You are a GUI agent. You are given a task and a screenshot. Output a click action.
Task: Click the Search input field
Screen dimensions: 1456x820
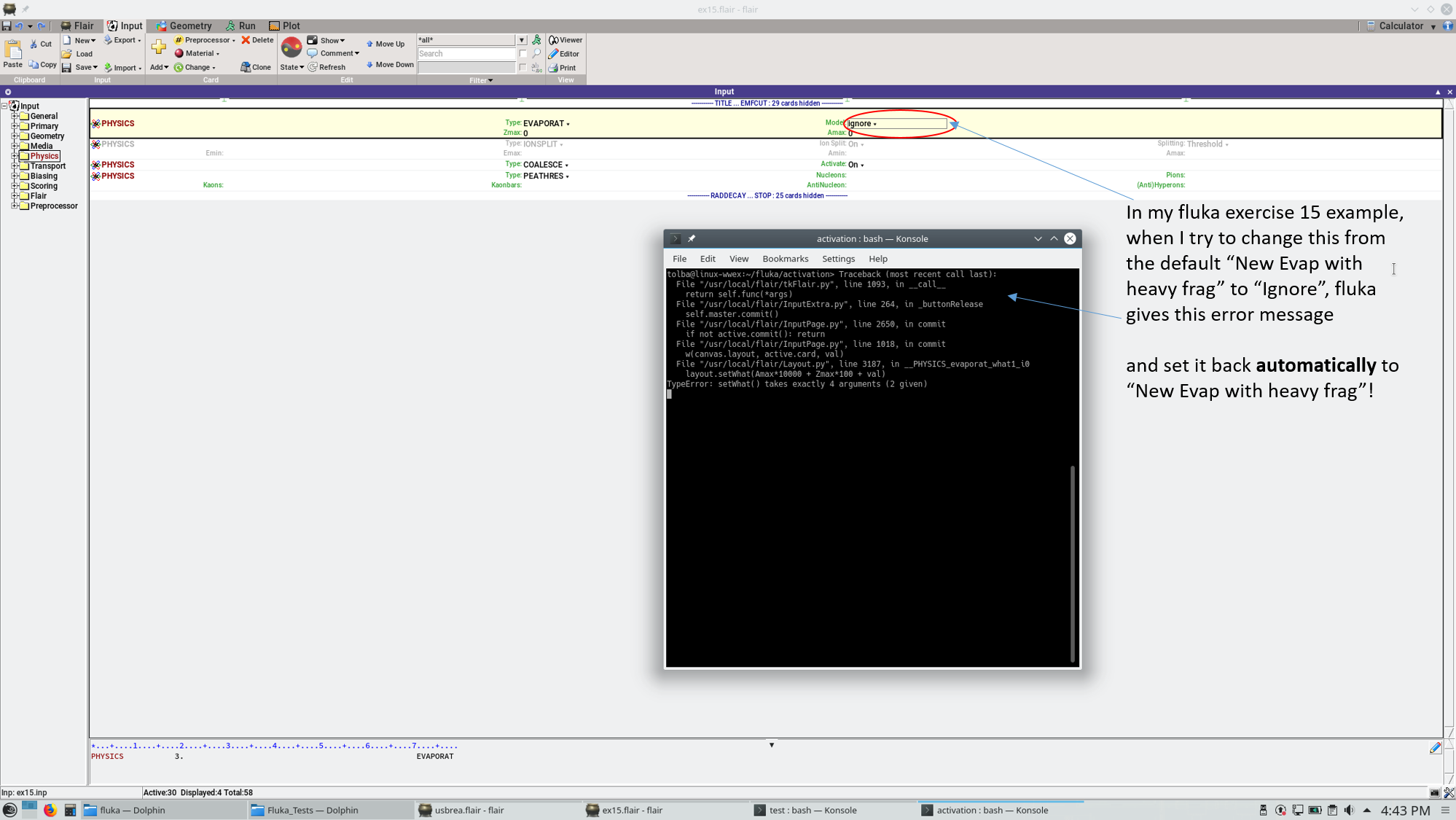click(466, 54)
